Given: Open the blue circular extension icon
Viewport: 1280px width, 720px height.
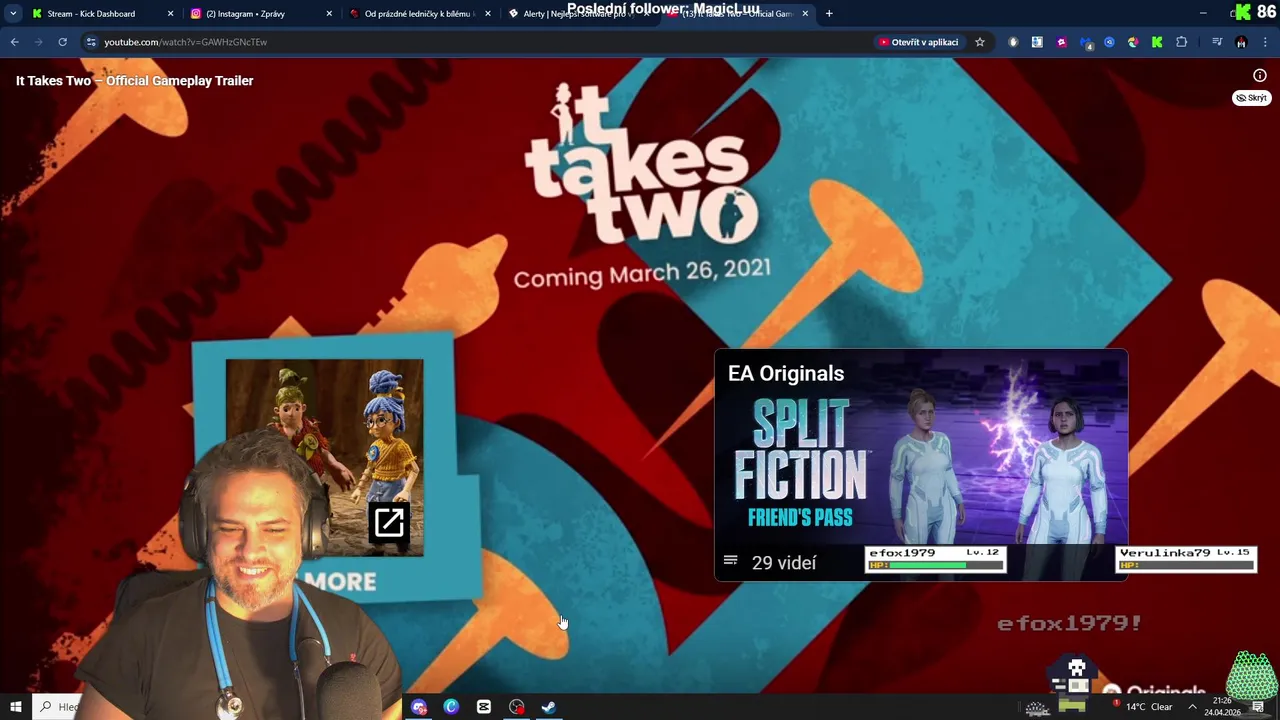Looking at the screenshot, I should [1109, 42].
